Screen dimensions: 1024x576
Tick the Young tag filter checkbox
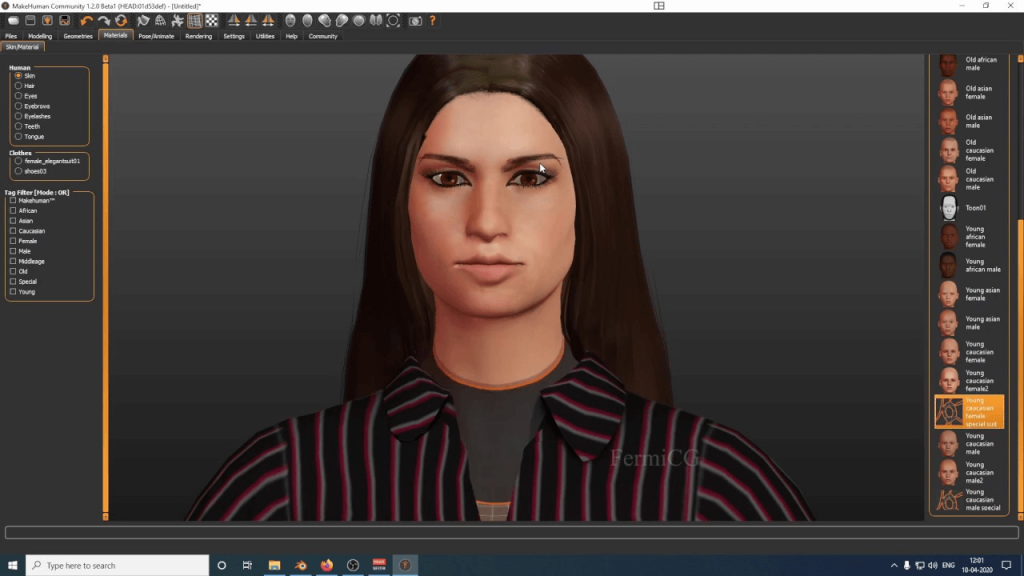pos(13,292)
